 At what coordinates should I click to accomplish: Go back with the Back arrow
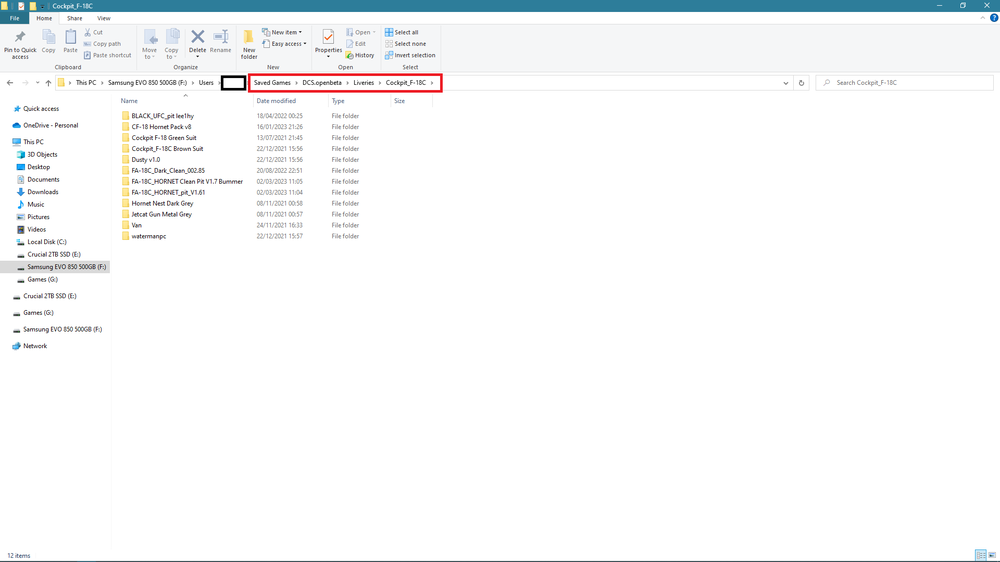(10, 83)
